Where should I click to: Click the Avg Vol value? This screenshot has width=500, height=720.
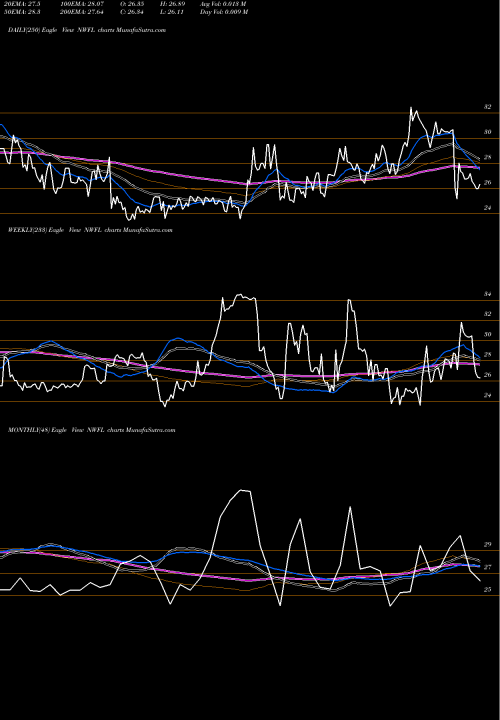224,4
